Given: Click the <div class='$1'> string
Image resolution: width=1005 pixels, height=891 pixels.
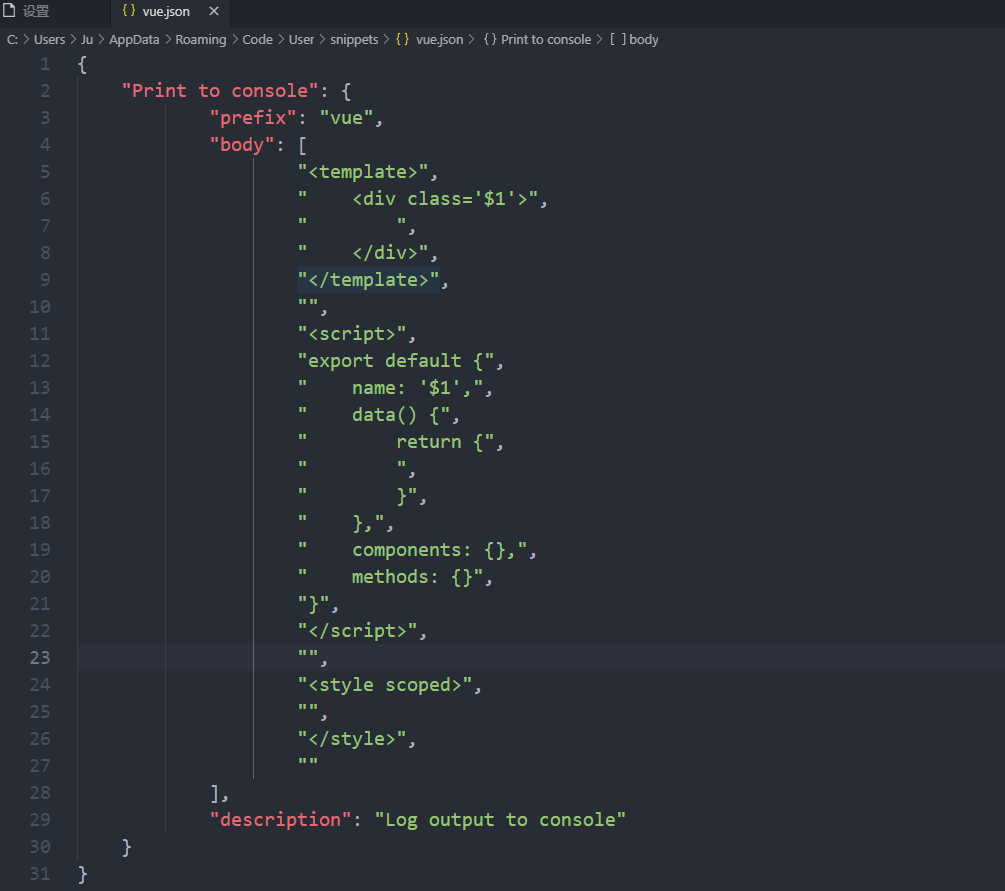Looking at the screenshot, I should click(x=445, y=199).
